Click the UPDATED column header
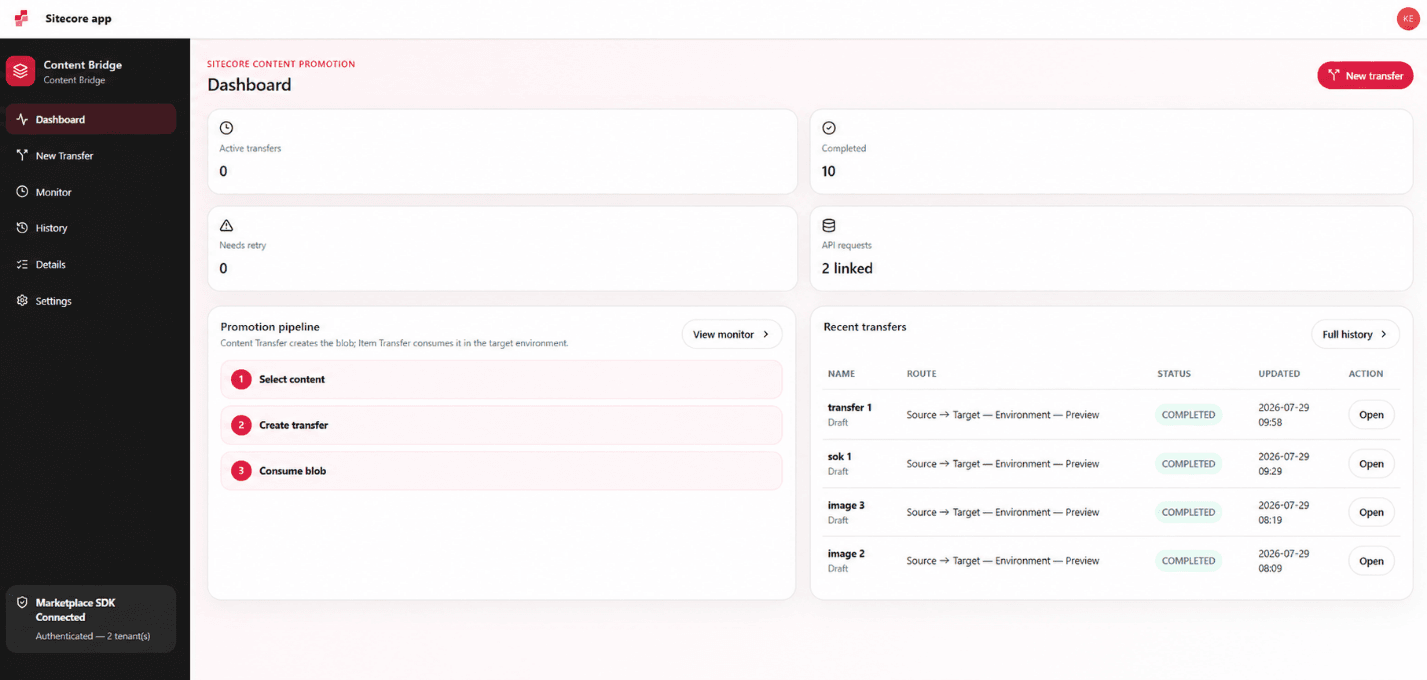This screenshot has height=680, width=1427. 1279,374
